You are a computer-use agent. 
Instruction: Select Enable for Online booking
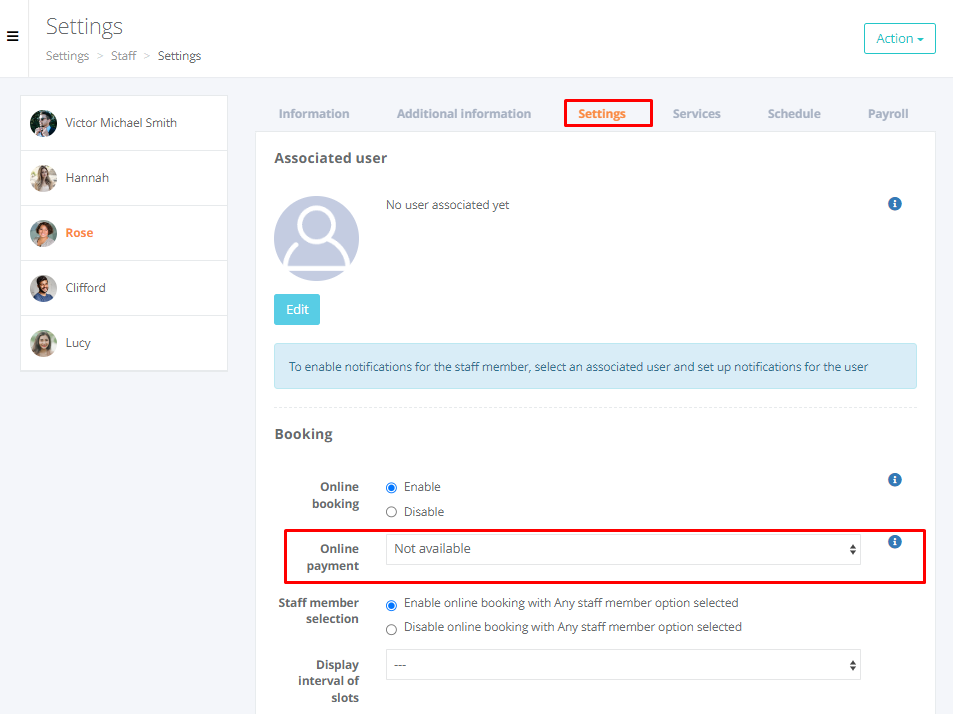[391, 488]
